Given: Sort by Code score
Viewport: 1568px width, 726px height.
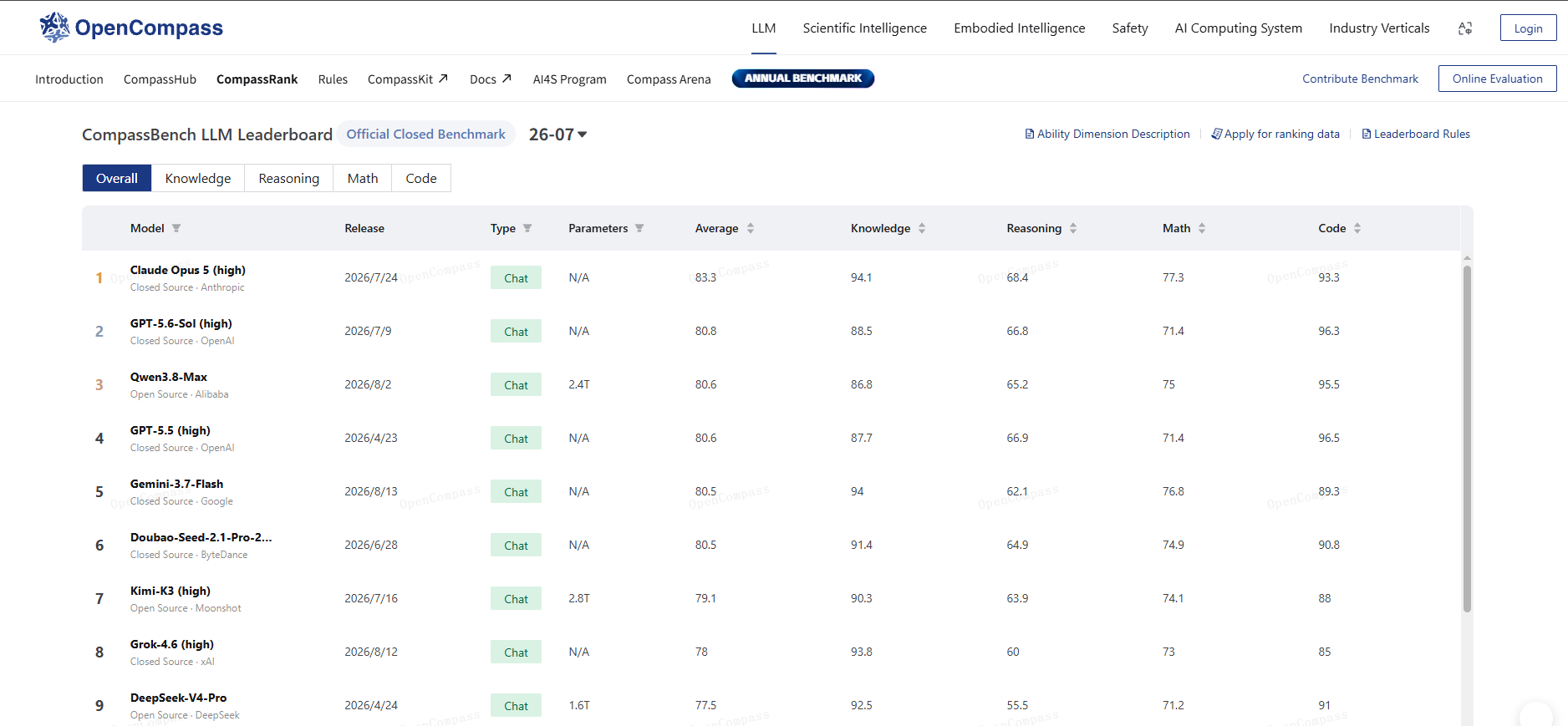Looking at the screenshot, I should pos(1357,228).
